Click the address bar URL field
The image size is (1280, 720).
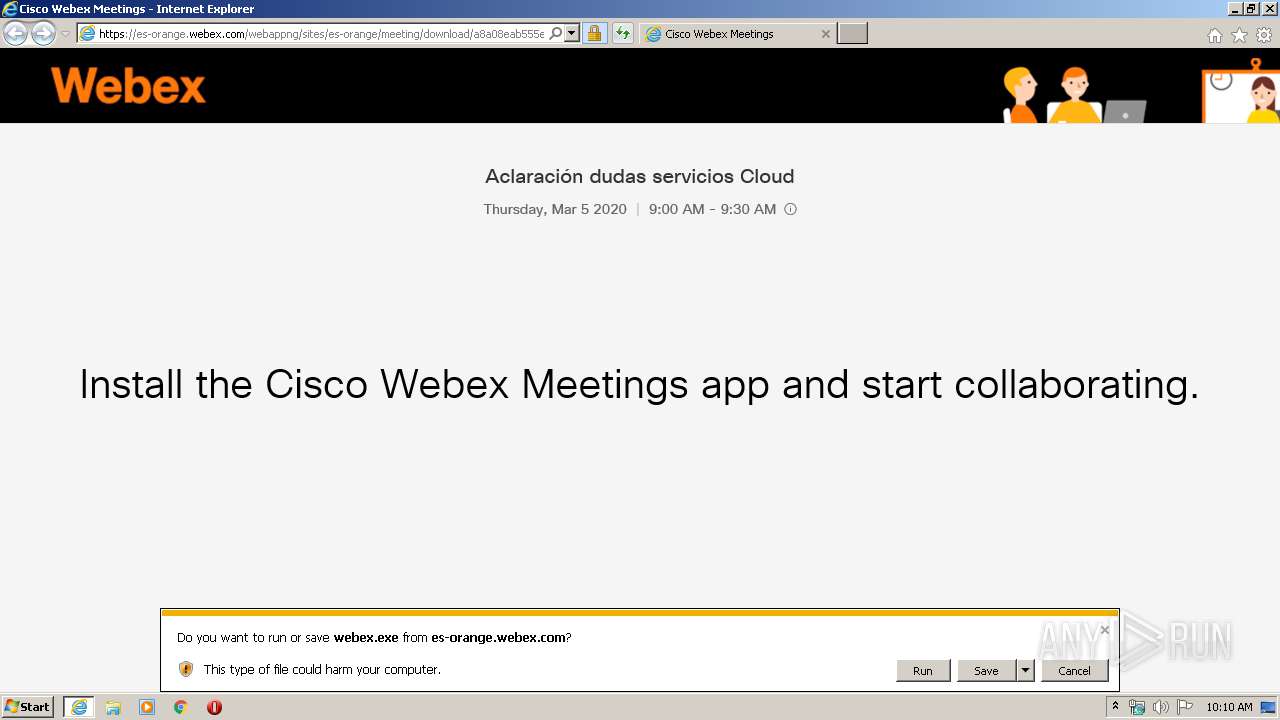[320, 34]
